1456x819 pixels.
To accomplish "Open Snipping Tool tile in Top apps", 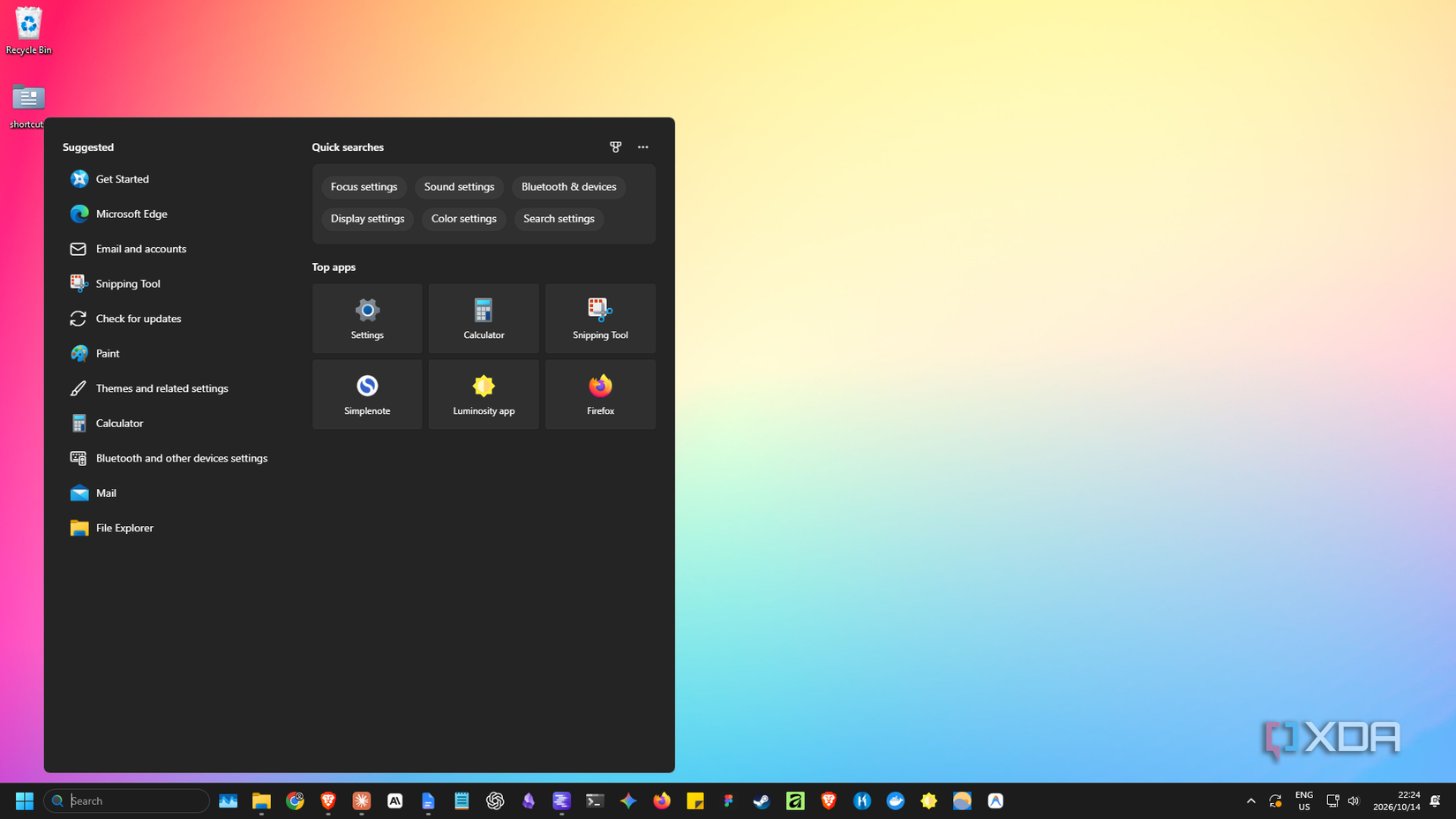I will [x=600, y=319].
